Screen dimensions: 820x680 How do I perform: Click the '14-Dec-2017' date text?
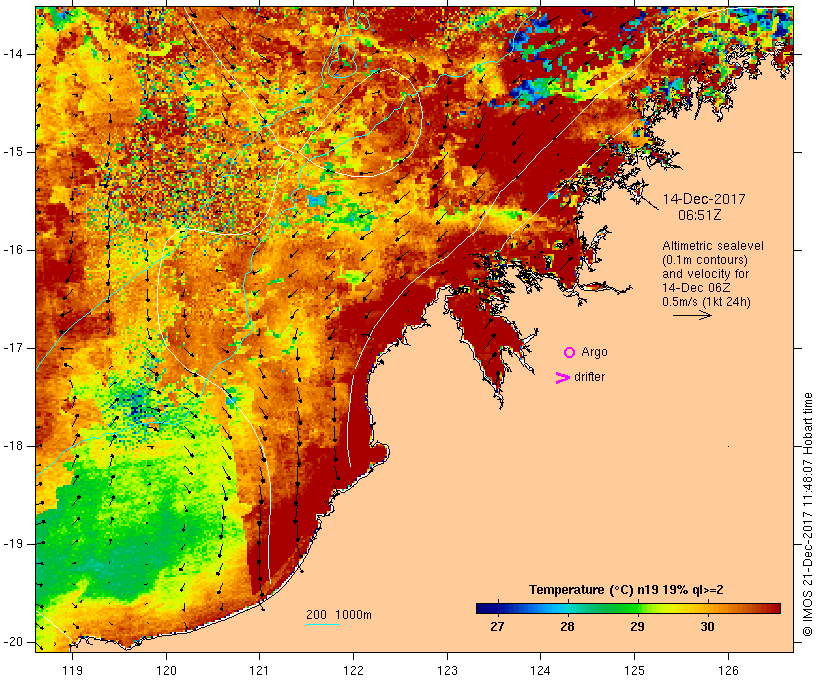coord(703,199)
